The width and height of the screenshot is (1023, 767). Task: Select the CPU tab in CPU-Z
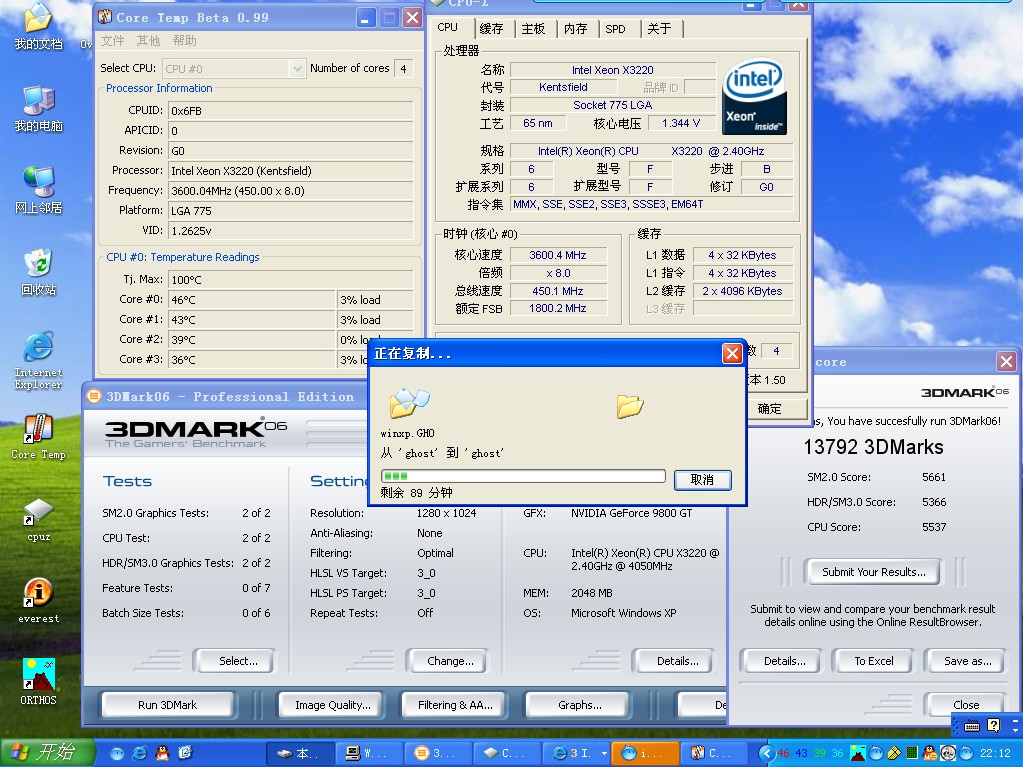[x=448, y=27]
